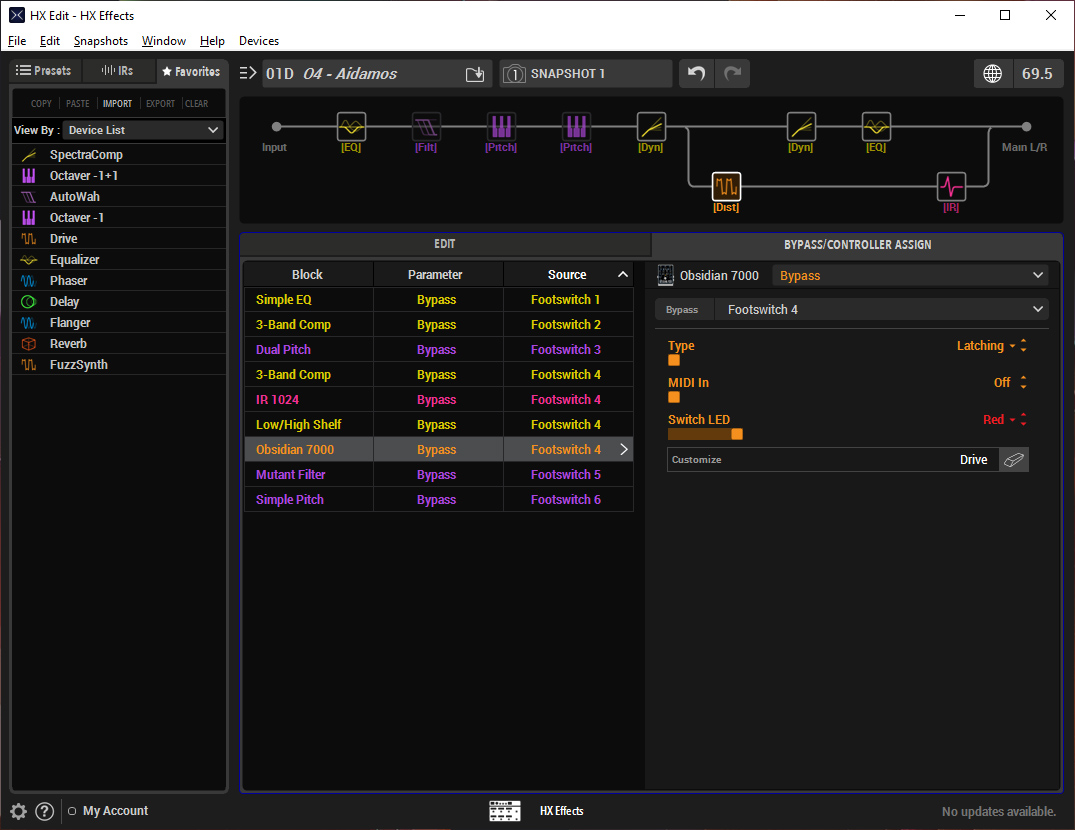Screen dimensions: 1075x830
Task: Open the Devices menu
Action: pyautogui.click(x=259, y=41)
